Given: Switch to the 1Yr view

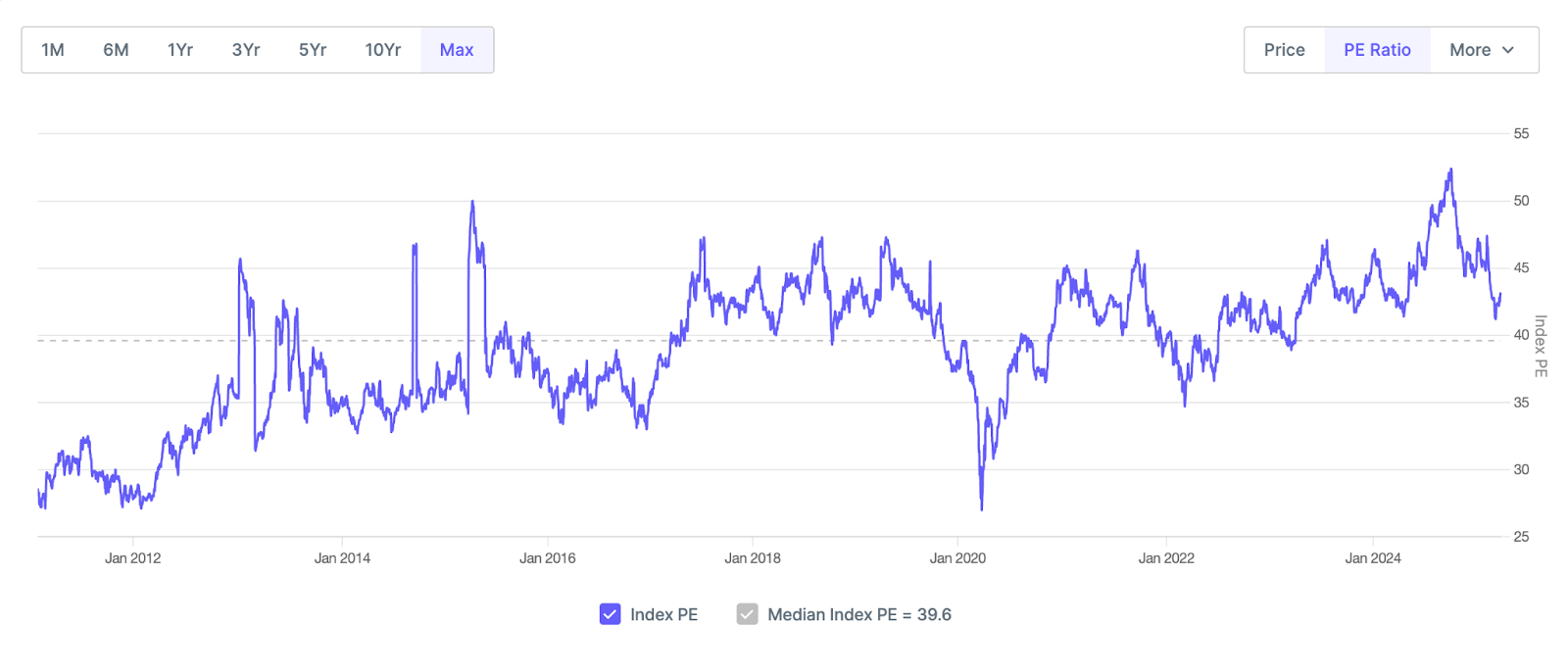Looking at the screenshot, I should tap(180, 49).
